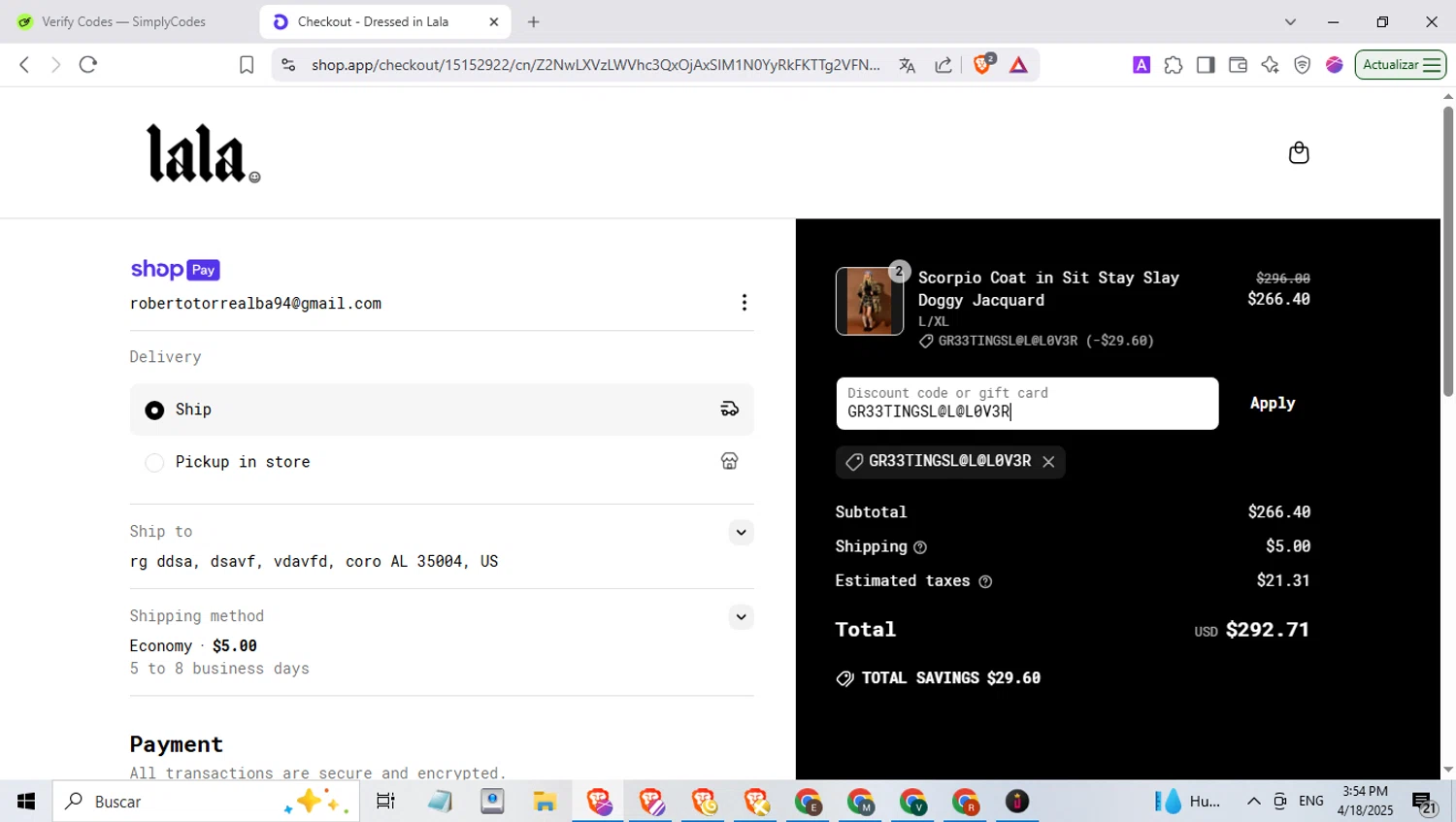The height and width of the screenshot is (822, 1456).
Task: Open the Chrome profile E taskbar icon
Action: click(x=808, y=802)
